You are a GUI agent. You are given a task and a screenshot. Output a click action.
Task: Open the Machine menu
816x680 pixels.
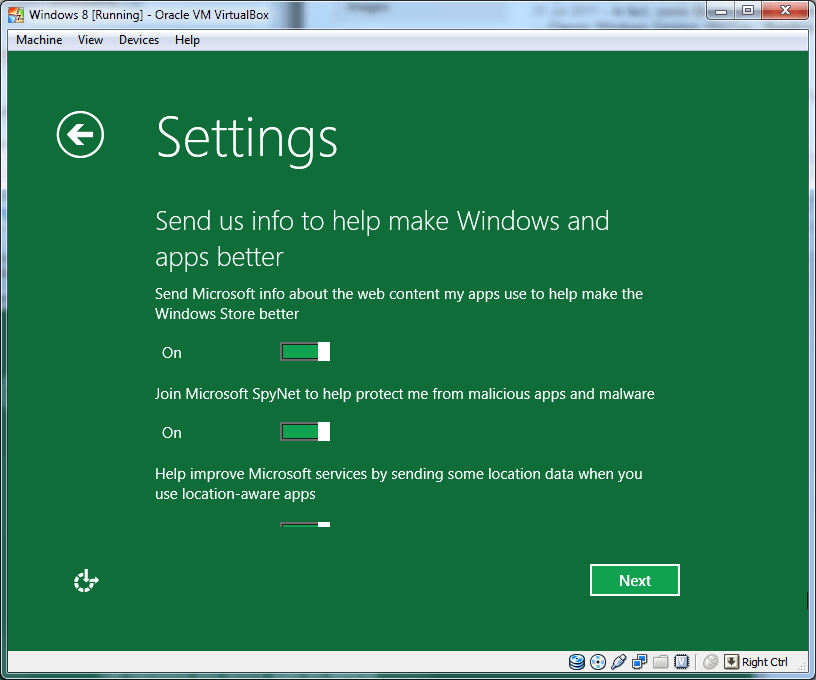[39, 40]
